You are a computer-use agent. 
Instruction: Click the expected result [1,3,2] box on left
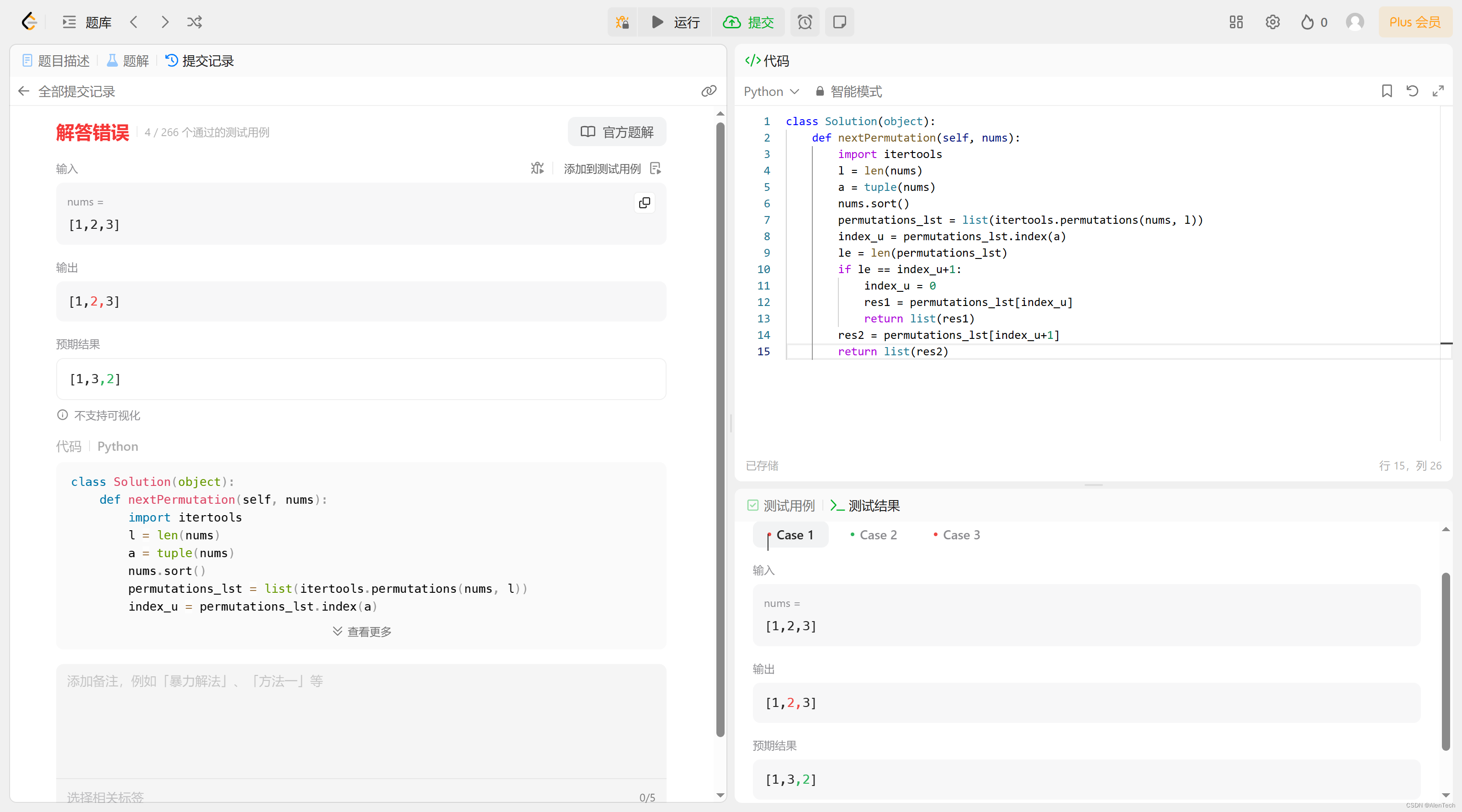pyautogui.click(x=361, y=379)
